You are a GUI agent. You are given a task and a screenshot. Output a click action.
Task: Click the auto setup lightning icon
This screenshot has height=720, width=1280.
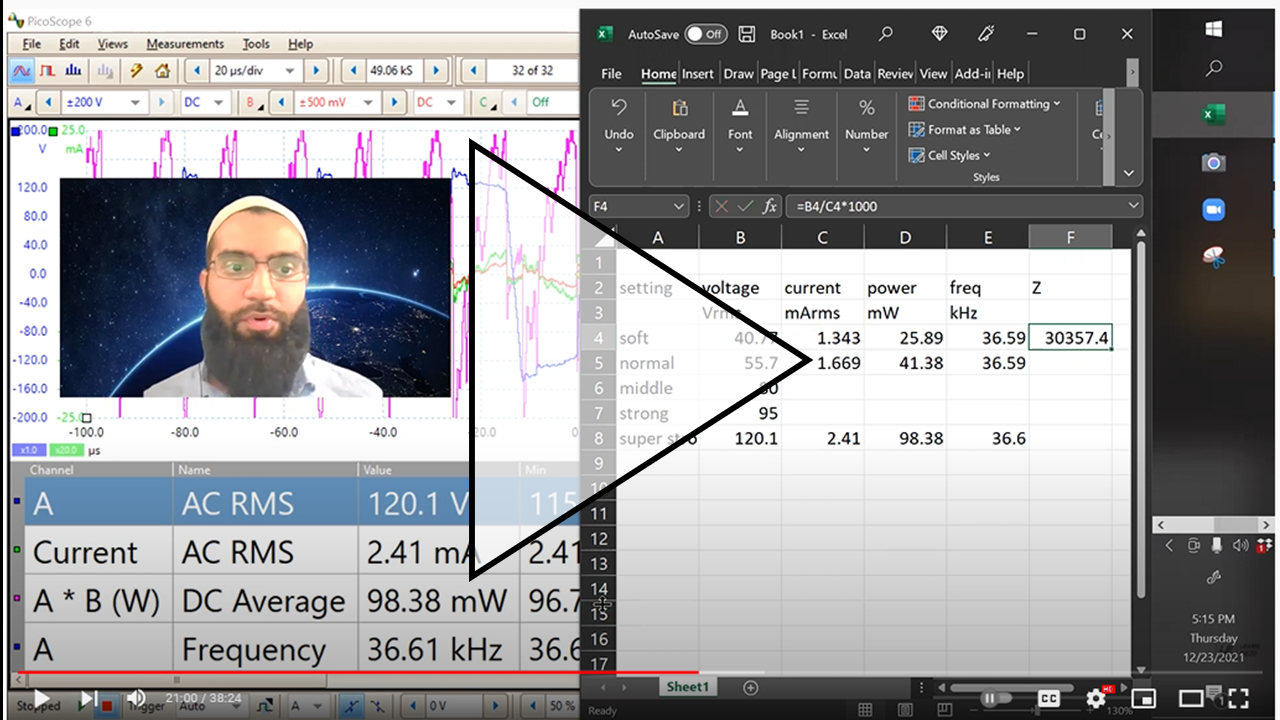click(137, 71)
